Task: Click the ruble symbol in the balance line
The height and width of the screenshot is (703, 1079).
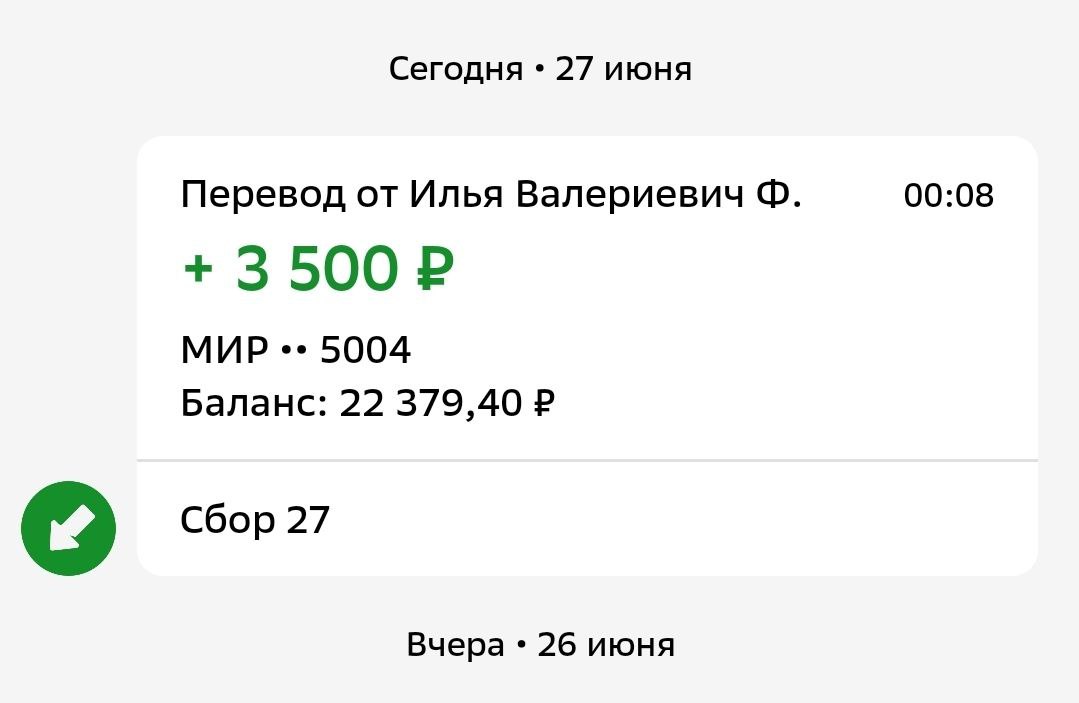Action: (x=544, y=402)
